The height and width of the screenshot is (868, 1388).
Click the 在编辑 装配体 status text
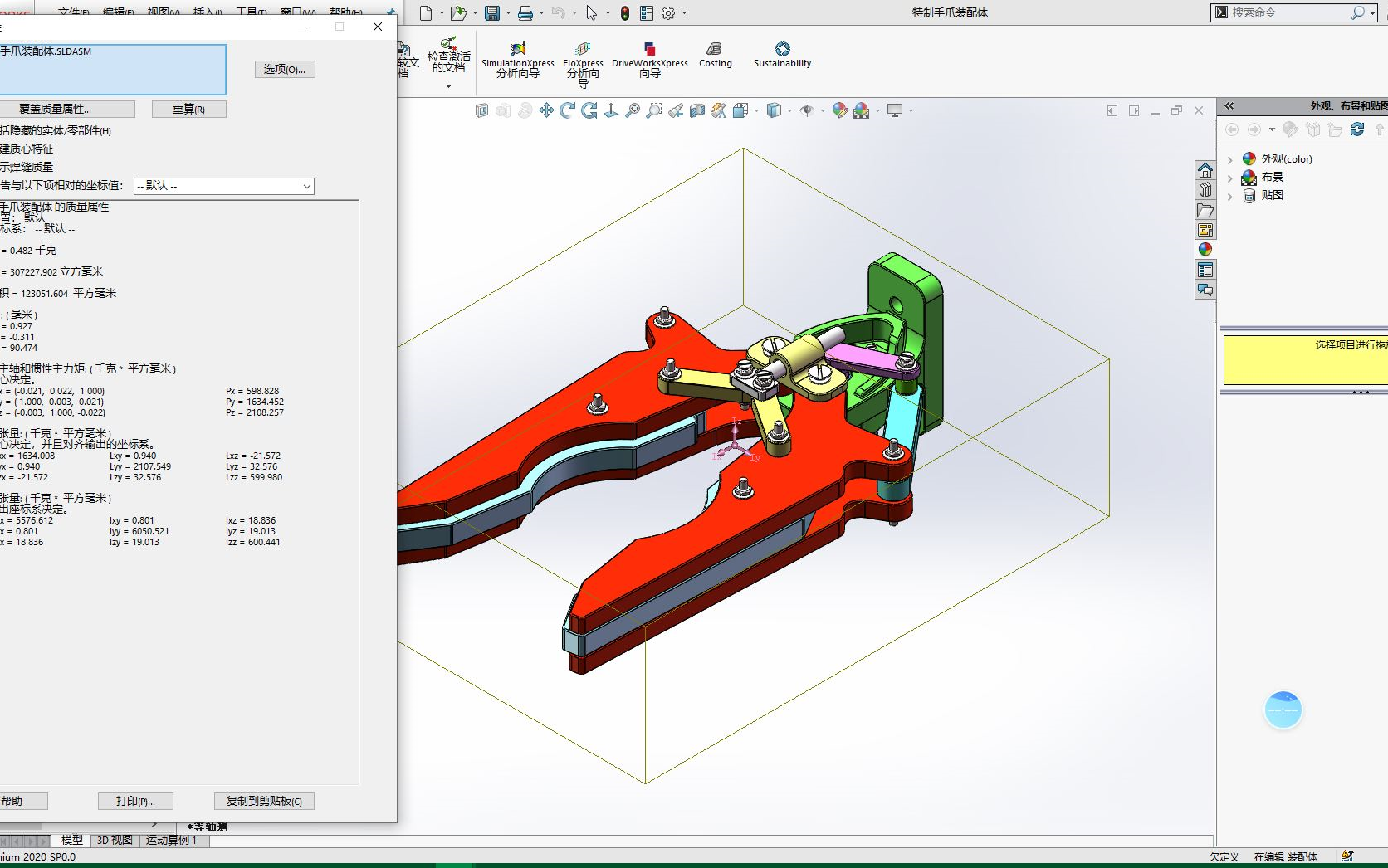click(1285, 857)
